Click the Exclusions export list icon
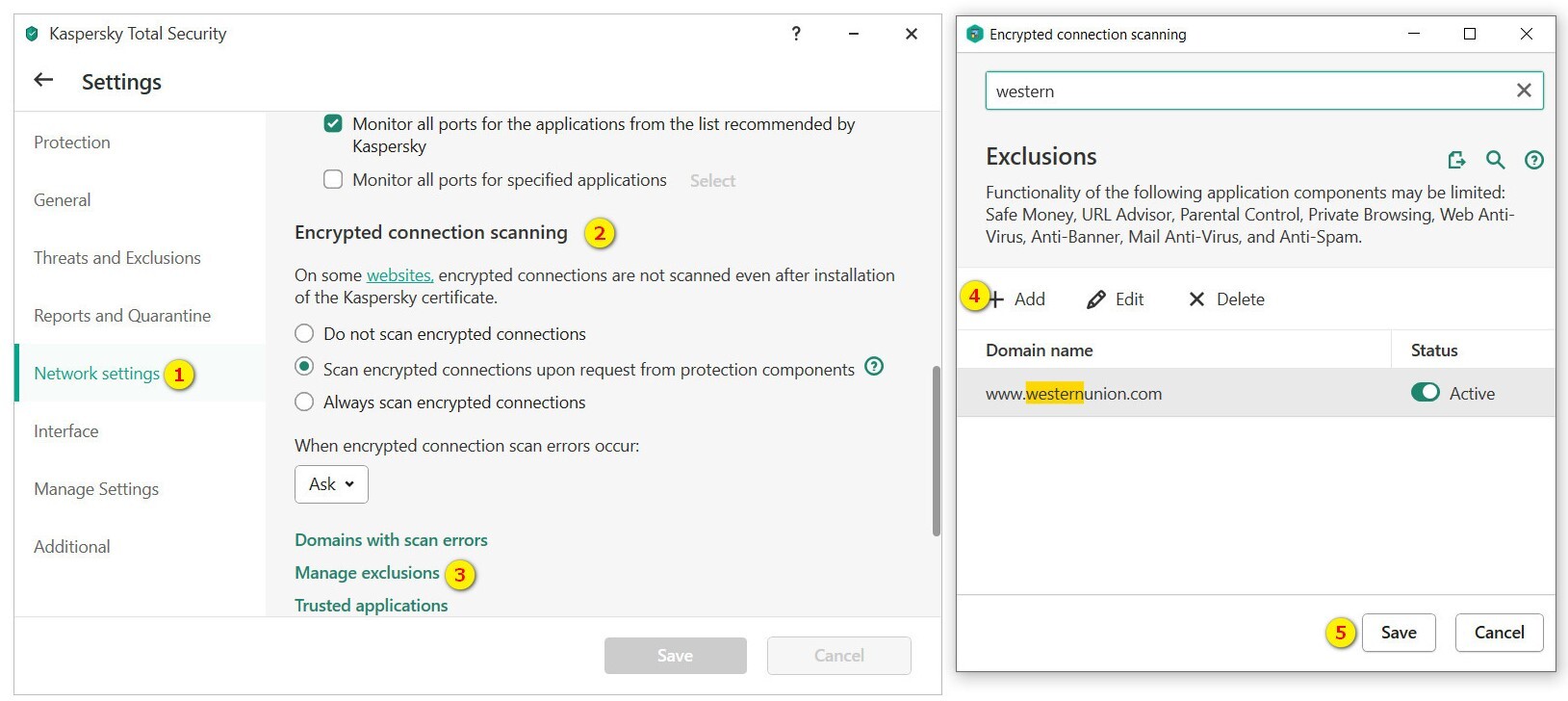 [x=1456, y=160]
